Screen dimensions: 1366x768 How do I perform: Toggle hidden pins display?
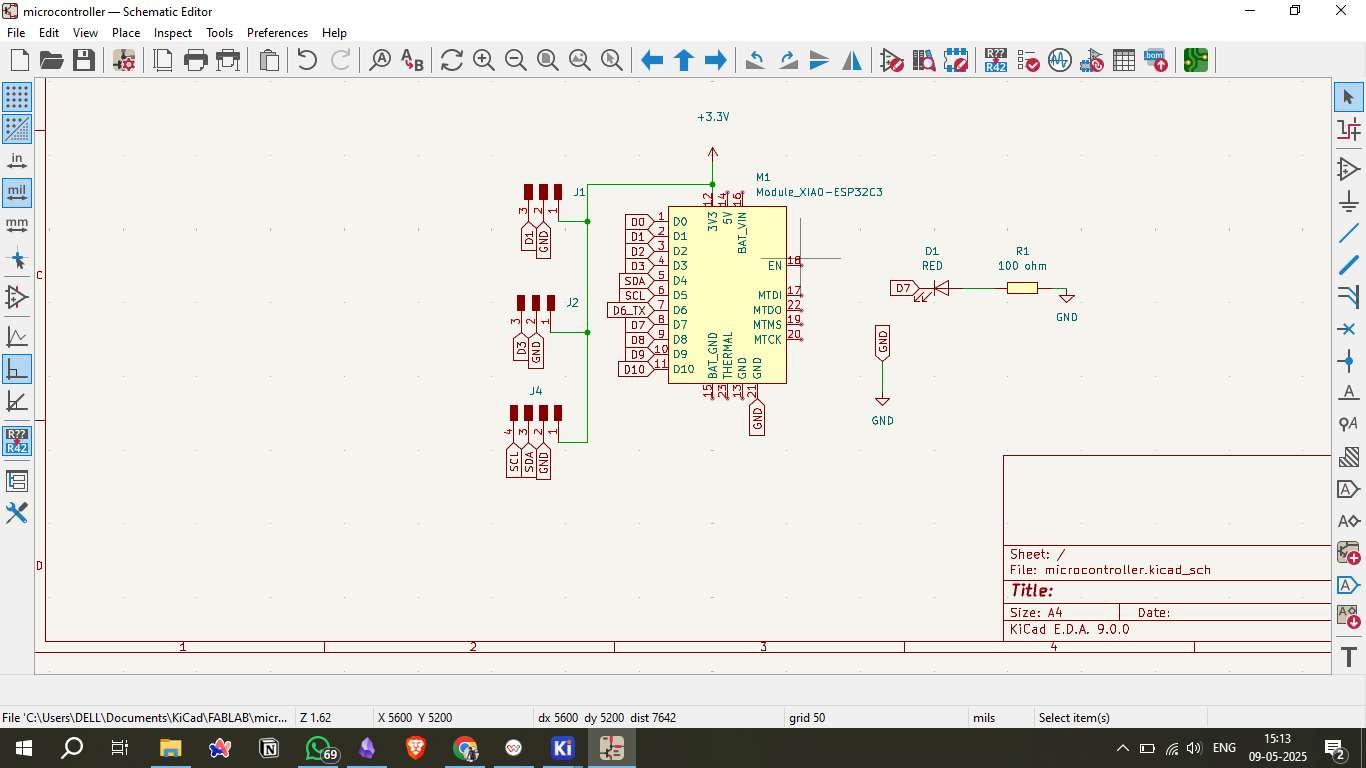[17, 297]
